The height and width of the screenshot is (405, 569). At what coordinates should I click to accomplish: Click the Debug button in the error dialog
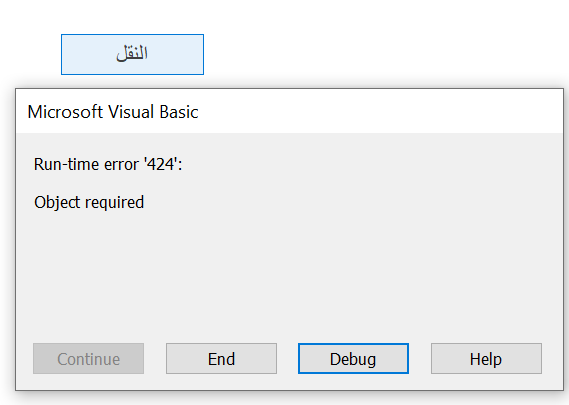353,359
